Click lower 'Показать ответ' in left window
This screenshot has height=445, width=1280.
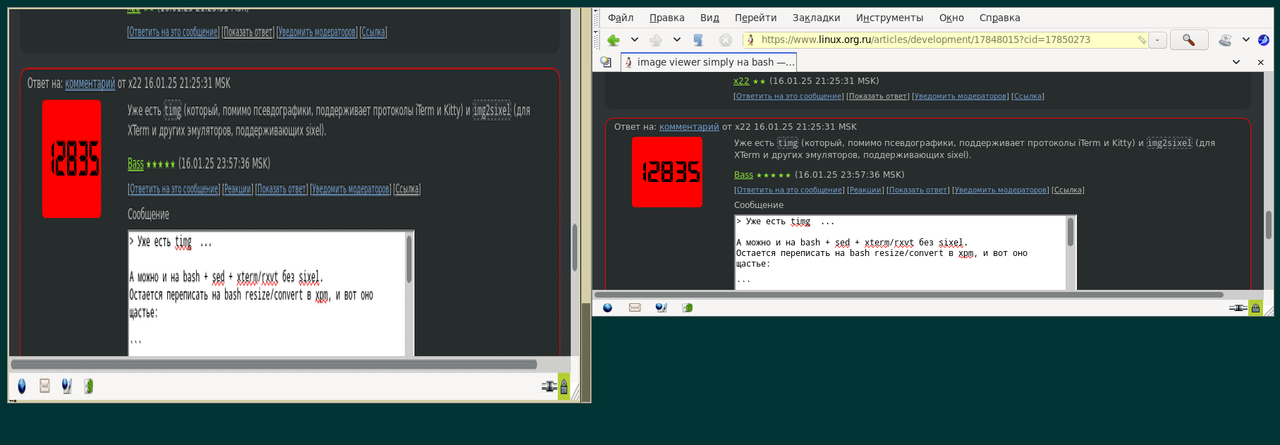[280, 189]
